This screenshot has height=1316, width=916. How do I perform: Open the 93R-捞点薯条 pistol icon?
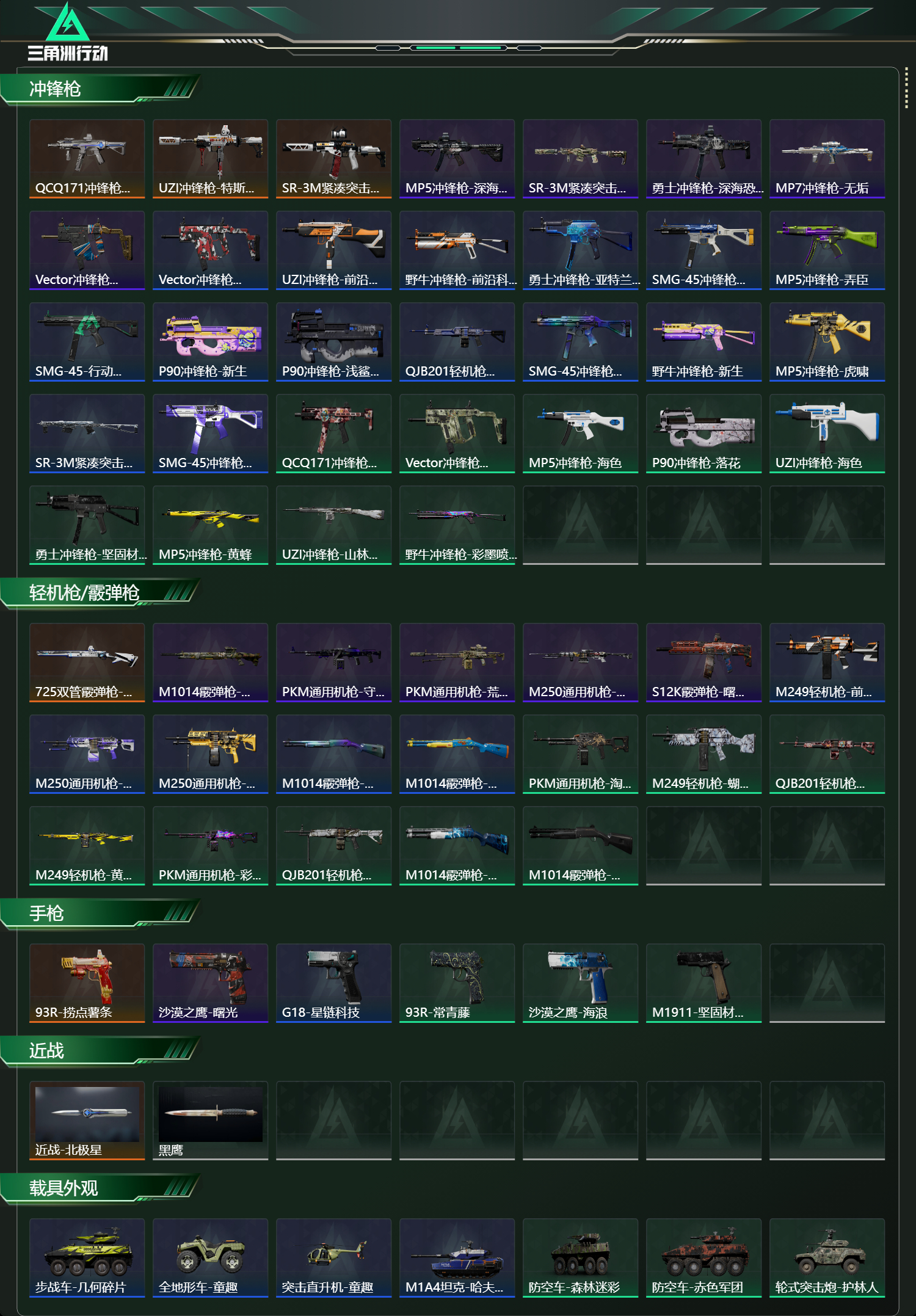click(87, 983)
